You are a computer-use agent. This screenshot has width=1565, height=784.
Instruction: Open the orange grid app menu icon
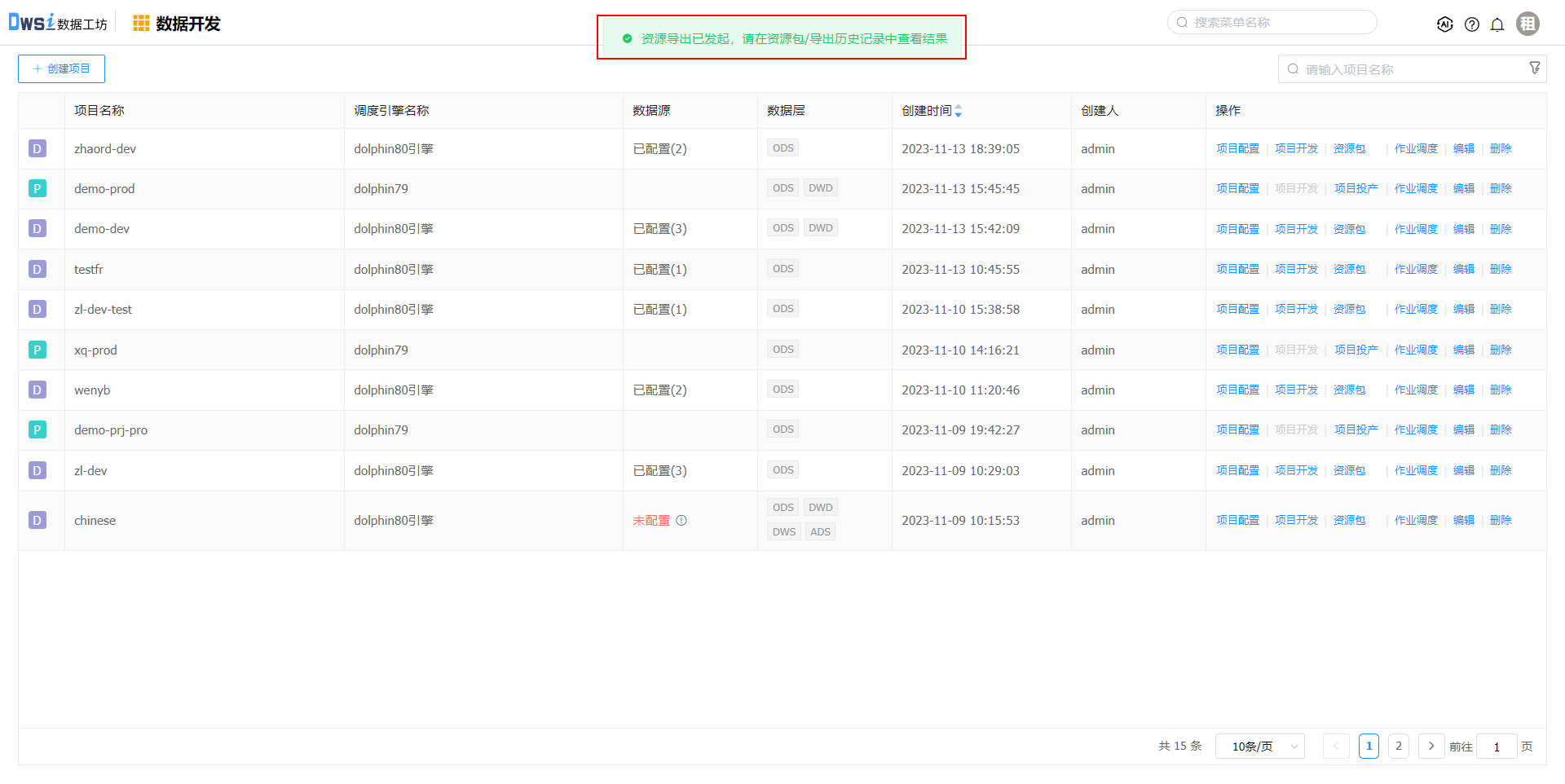click(x=141, y=24)
